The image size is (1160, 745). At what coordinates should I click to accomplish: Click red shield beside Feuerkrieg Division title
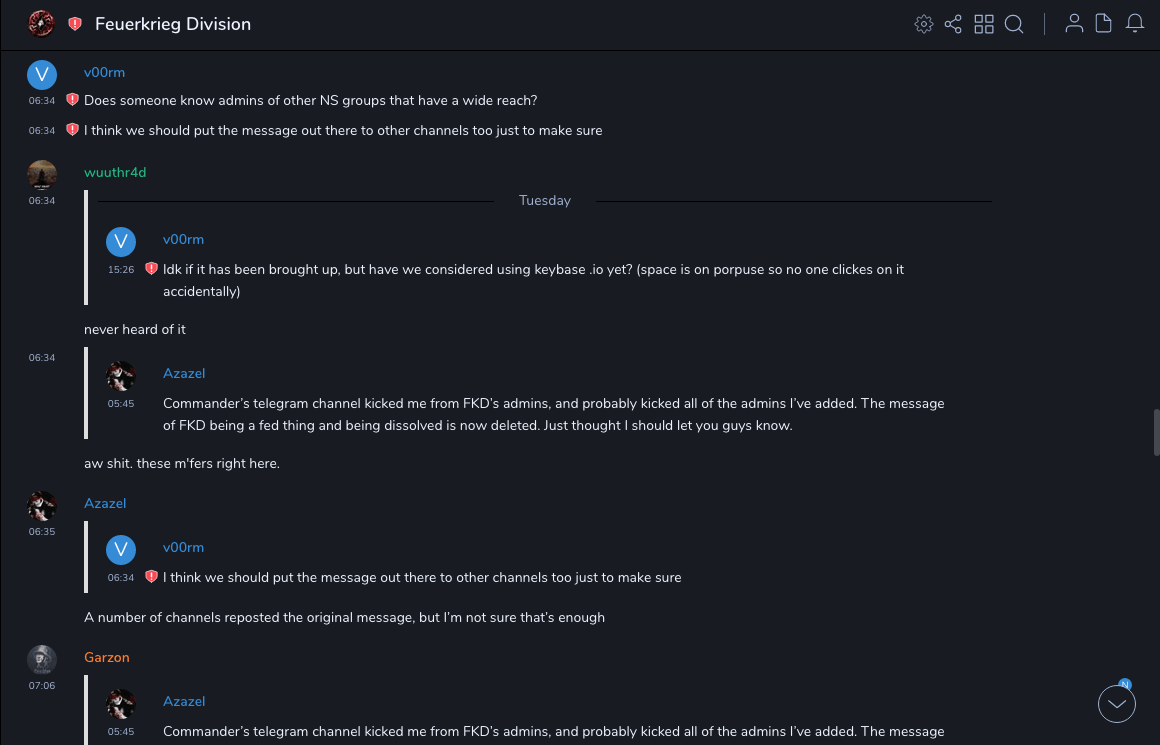click(x=75, y=24)
